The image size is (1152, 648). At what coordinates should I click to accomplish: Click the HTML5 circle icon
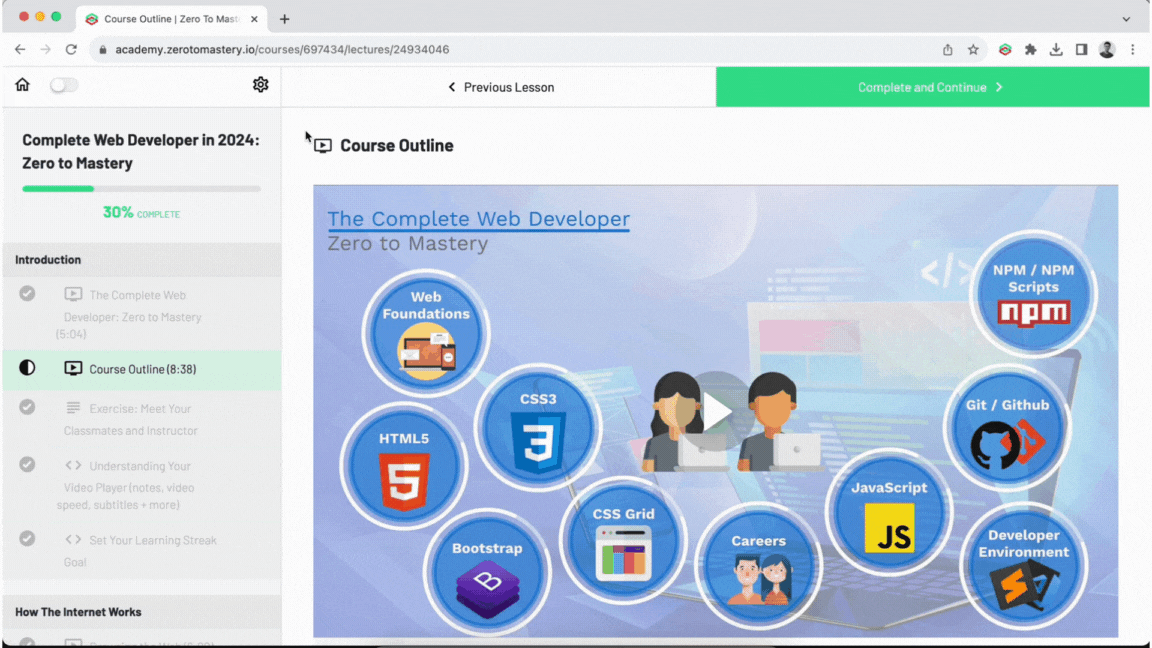403,467
